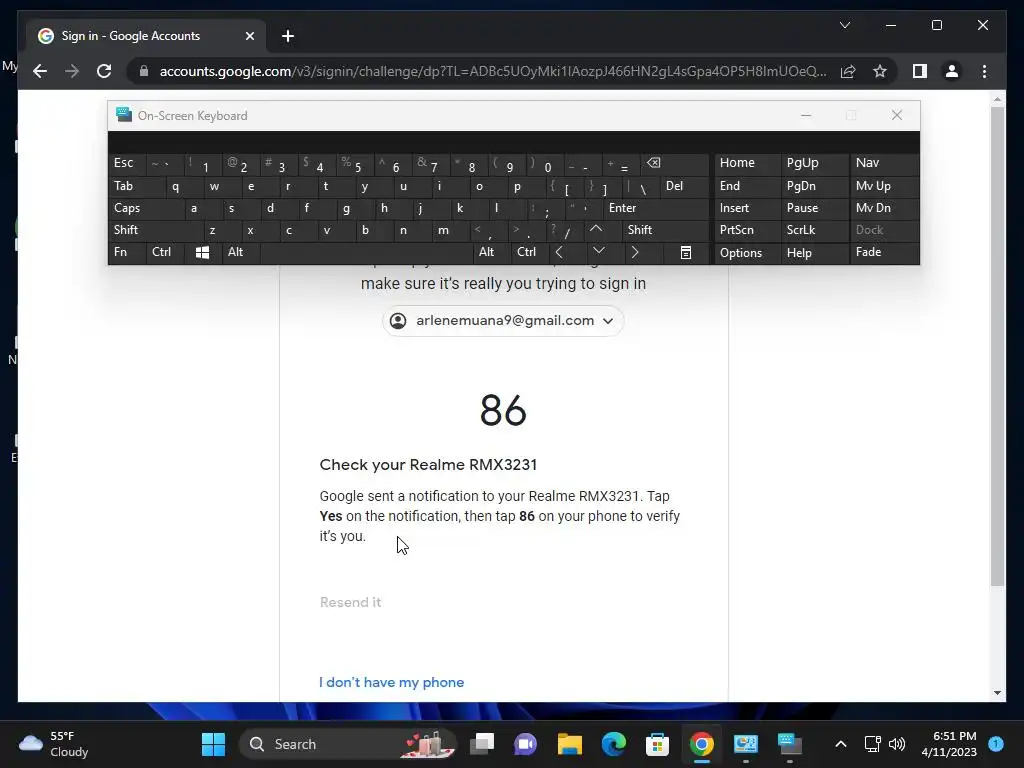
Task: Click the address bar URL
Action: click(x=492, y=71)
